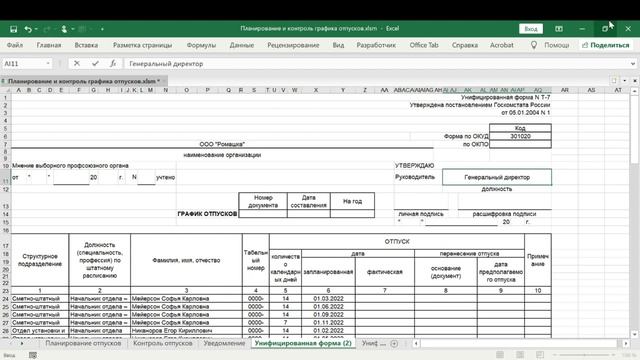Click the date cell 01.11.2022
The image size is (640, 360).
click(x=328, y=322)
